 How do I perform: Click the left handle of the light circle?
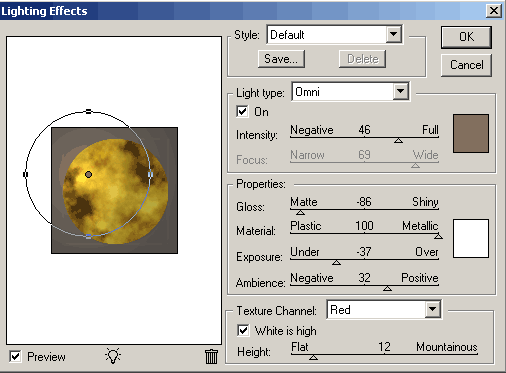[x=26, y=174]
